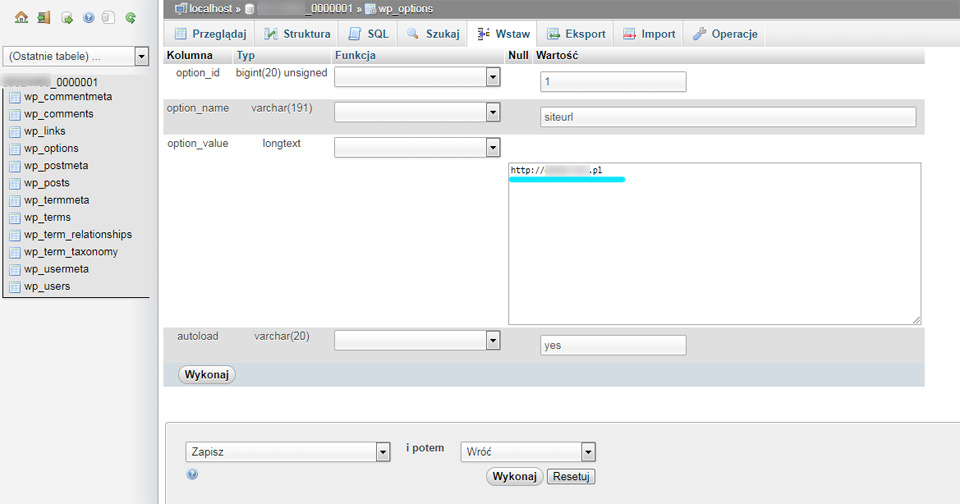960x504 pixels.
Task: Click the Kolumna column header
Action: [x=189, y=56]
